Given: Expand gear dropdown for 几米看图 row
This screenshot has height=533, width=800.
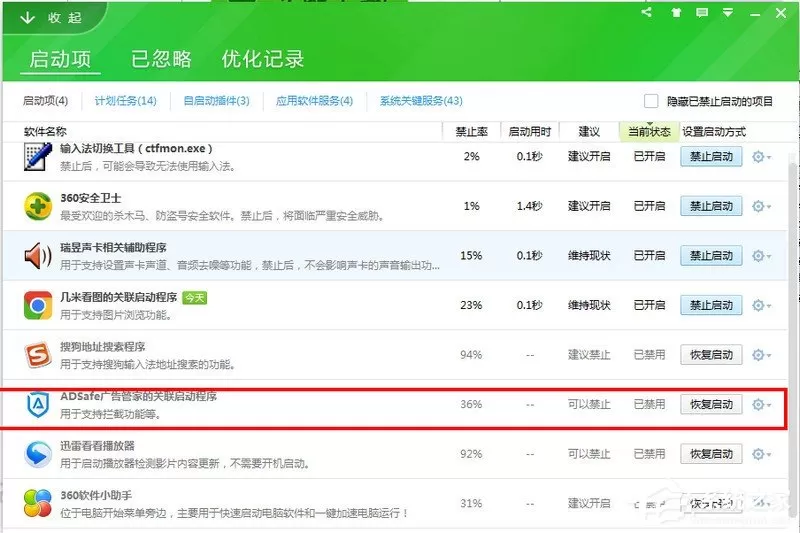Looking at the screenshot, I should coord(761,306).
